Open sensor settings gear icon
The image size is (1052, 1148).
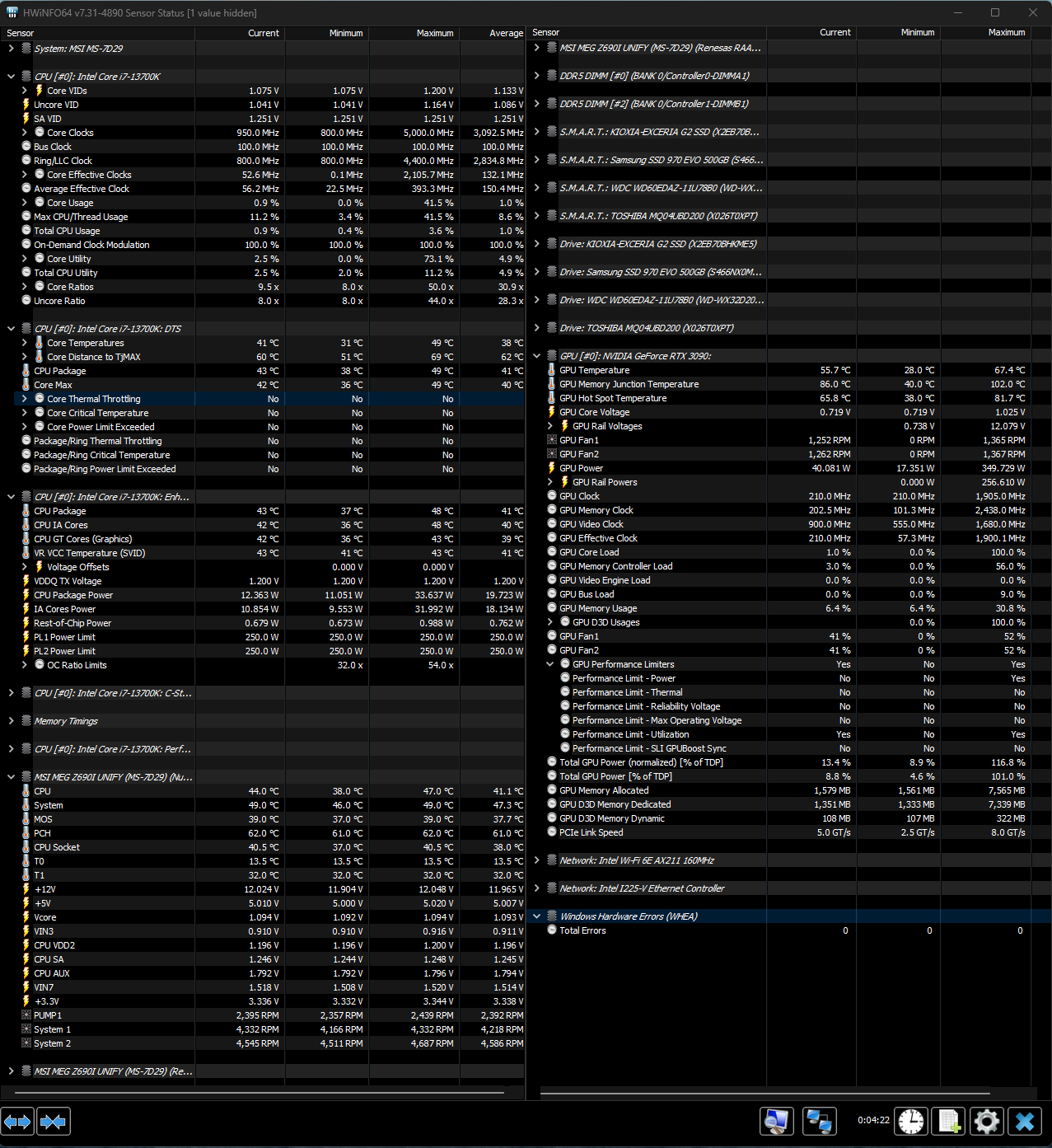(987, 1122)
